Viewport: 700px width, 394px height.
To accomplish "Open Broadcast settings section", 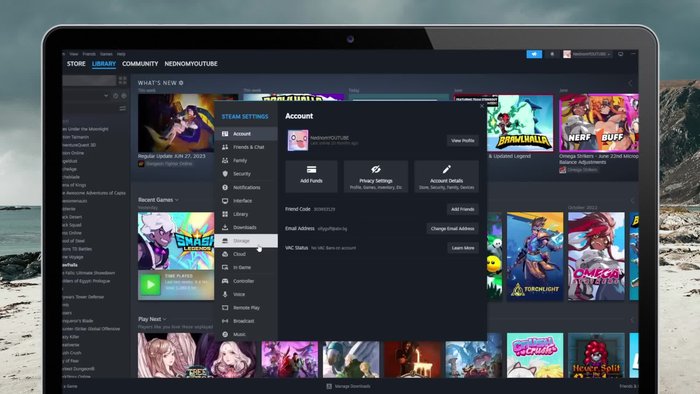I will point(246,321).
